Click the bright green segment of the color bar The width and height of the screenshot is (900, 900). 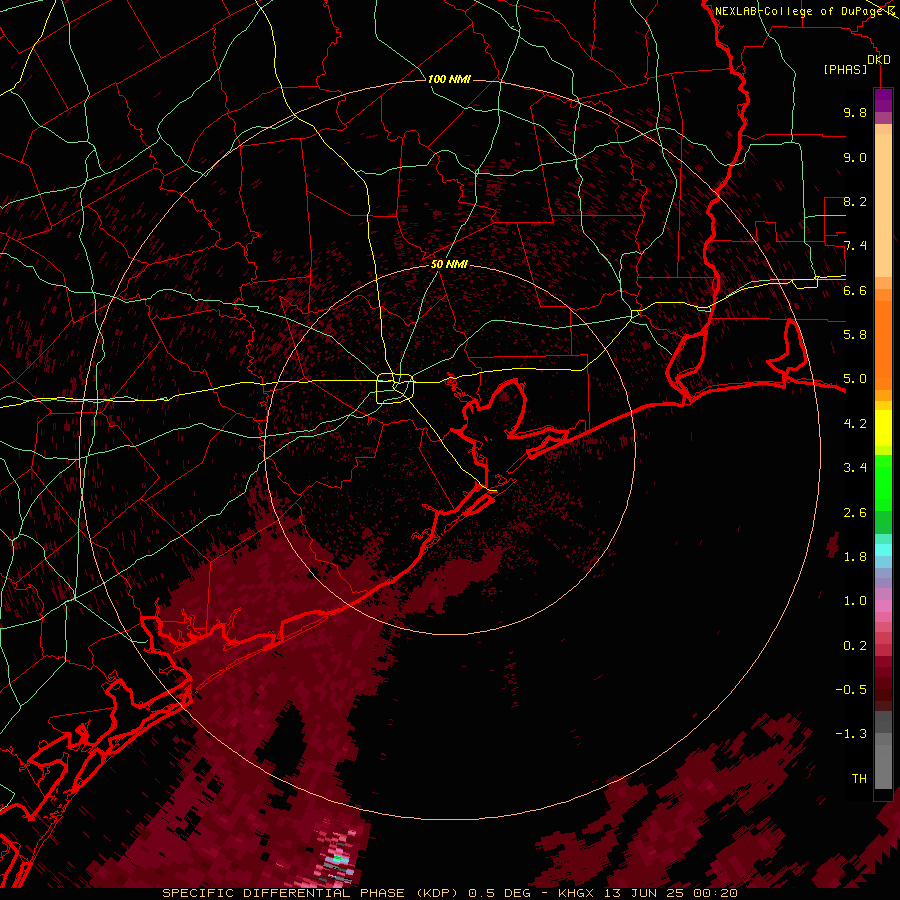[883, 482]
